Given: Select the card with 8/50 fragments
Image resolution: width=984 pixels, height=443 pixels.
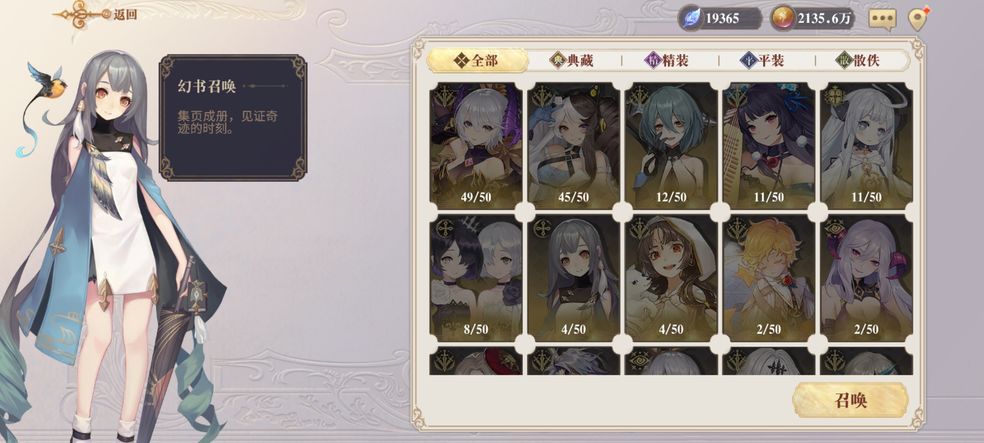Looking at the screenshot, I should pos(476,278).
